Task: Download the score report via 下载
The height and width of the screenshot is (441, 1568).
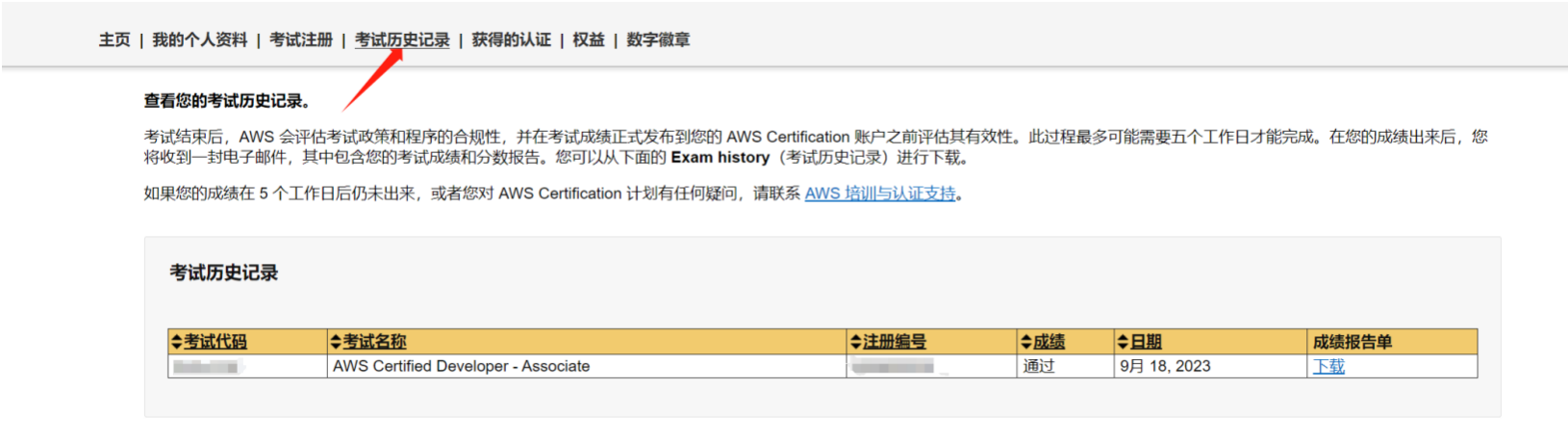Action: 1328,366
